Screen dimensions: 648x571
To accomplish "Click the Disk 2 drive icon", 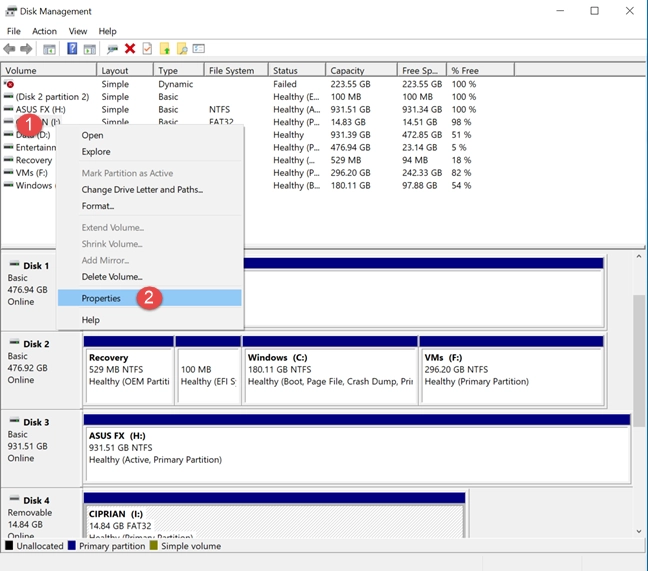I will click(14, 342).
